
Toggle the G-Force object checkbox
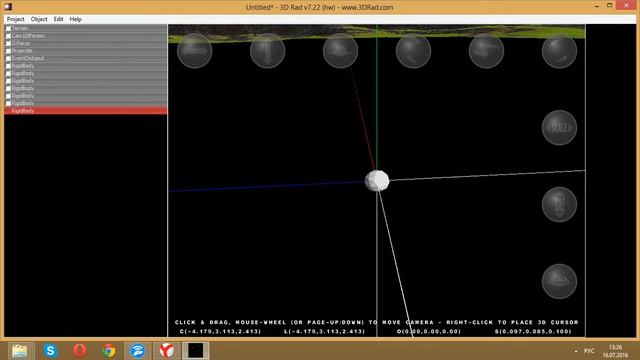pos(8,43)
